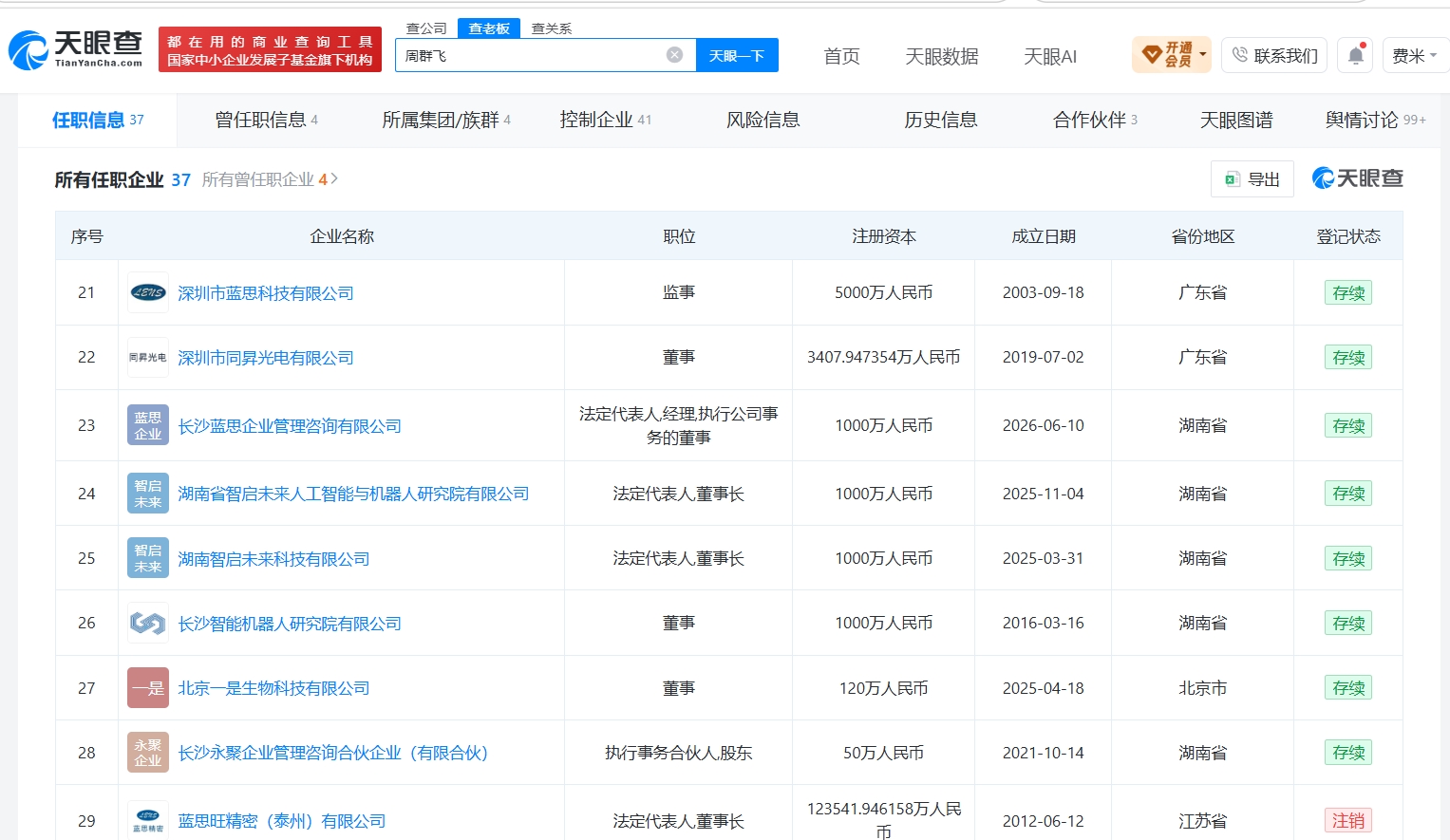Open the 风险信息 tab

point(763,120)
